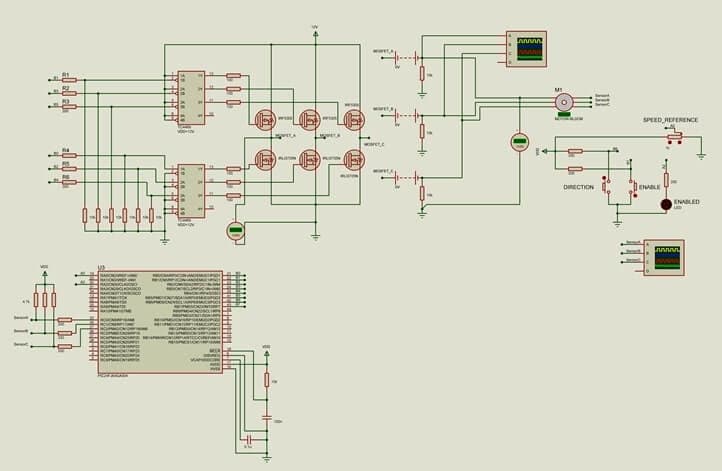Select the top-left IRF5305 MOSFET
722x471 pixels.
click(266, 120)
